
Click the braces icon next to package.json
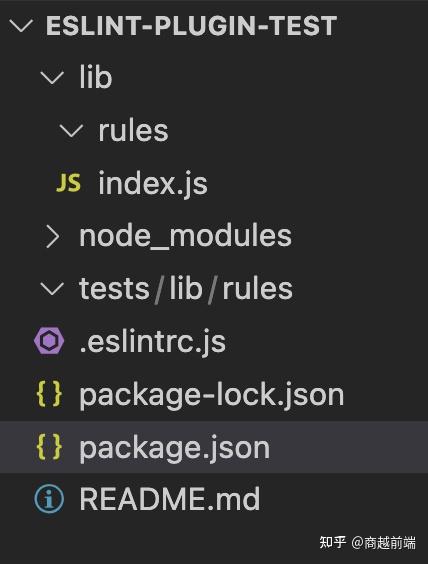click(x=49, y=447)
